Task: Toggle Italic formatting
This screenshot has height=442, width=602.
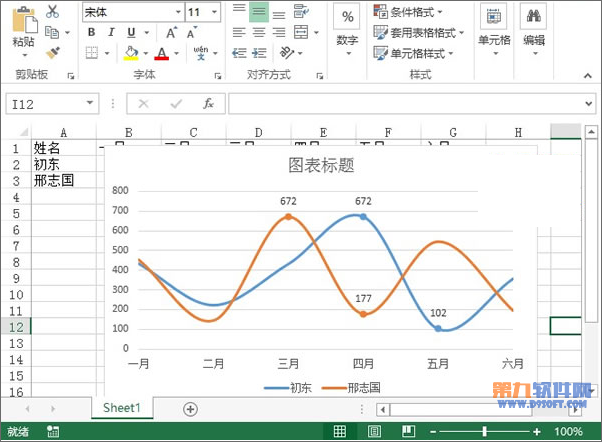Action: point(109,32)
